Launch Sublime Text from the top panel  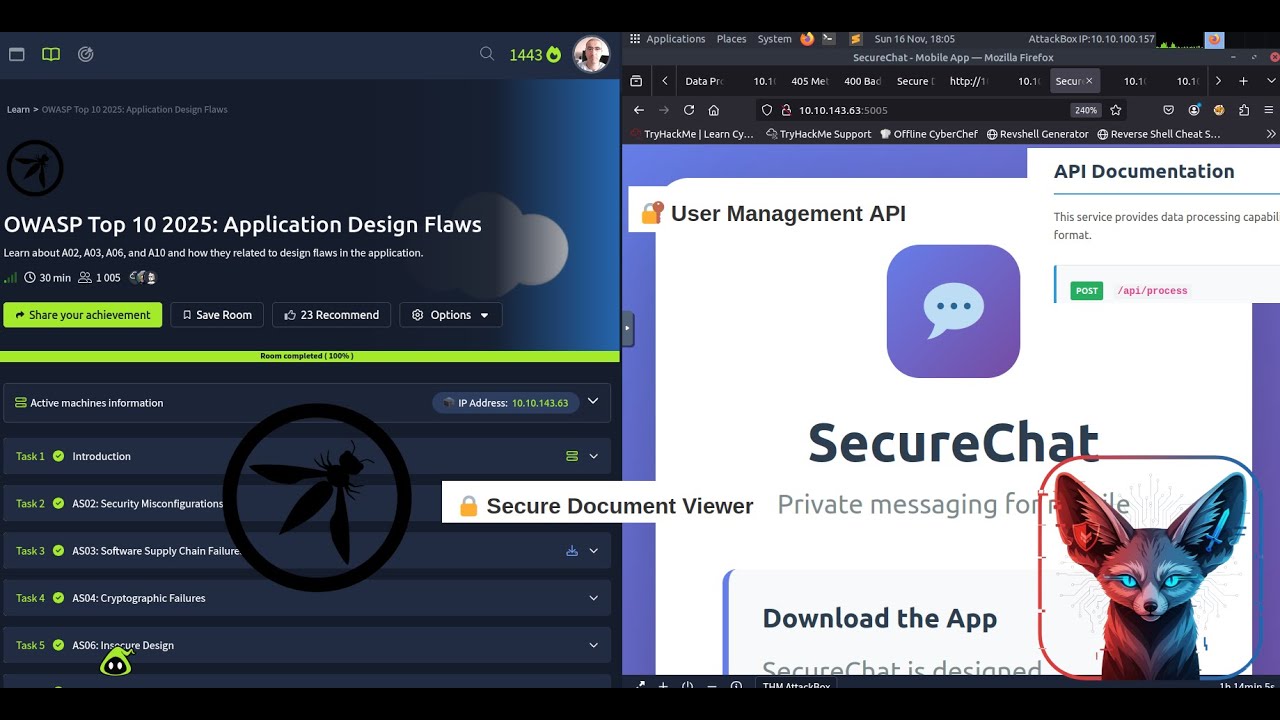856,39
